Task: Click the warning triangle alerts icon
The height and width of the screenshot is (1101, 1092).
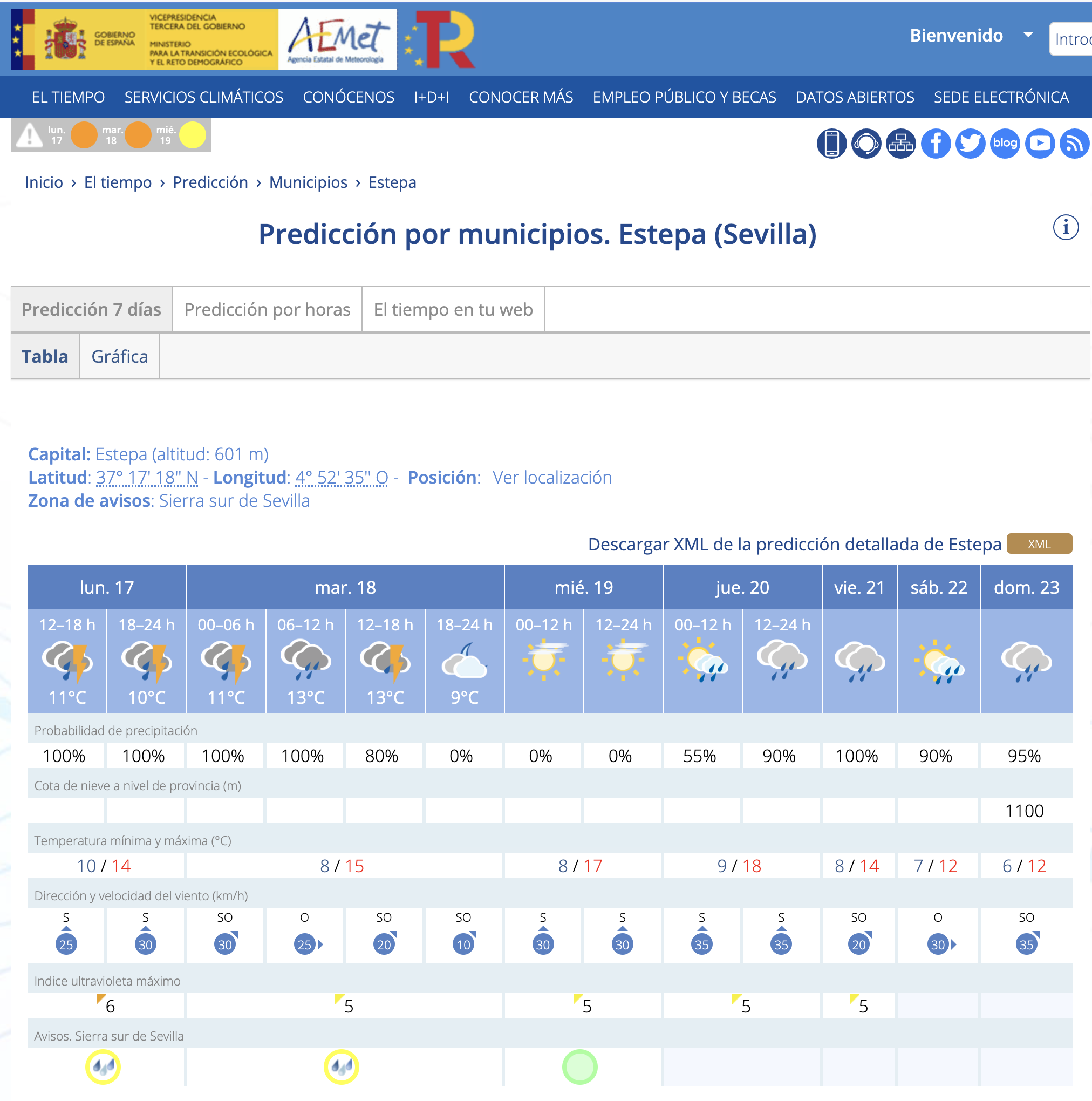Action: click(29, 135)
